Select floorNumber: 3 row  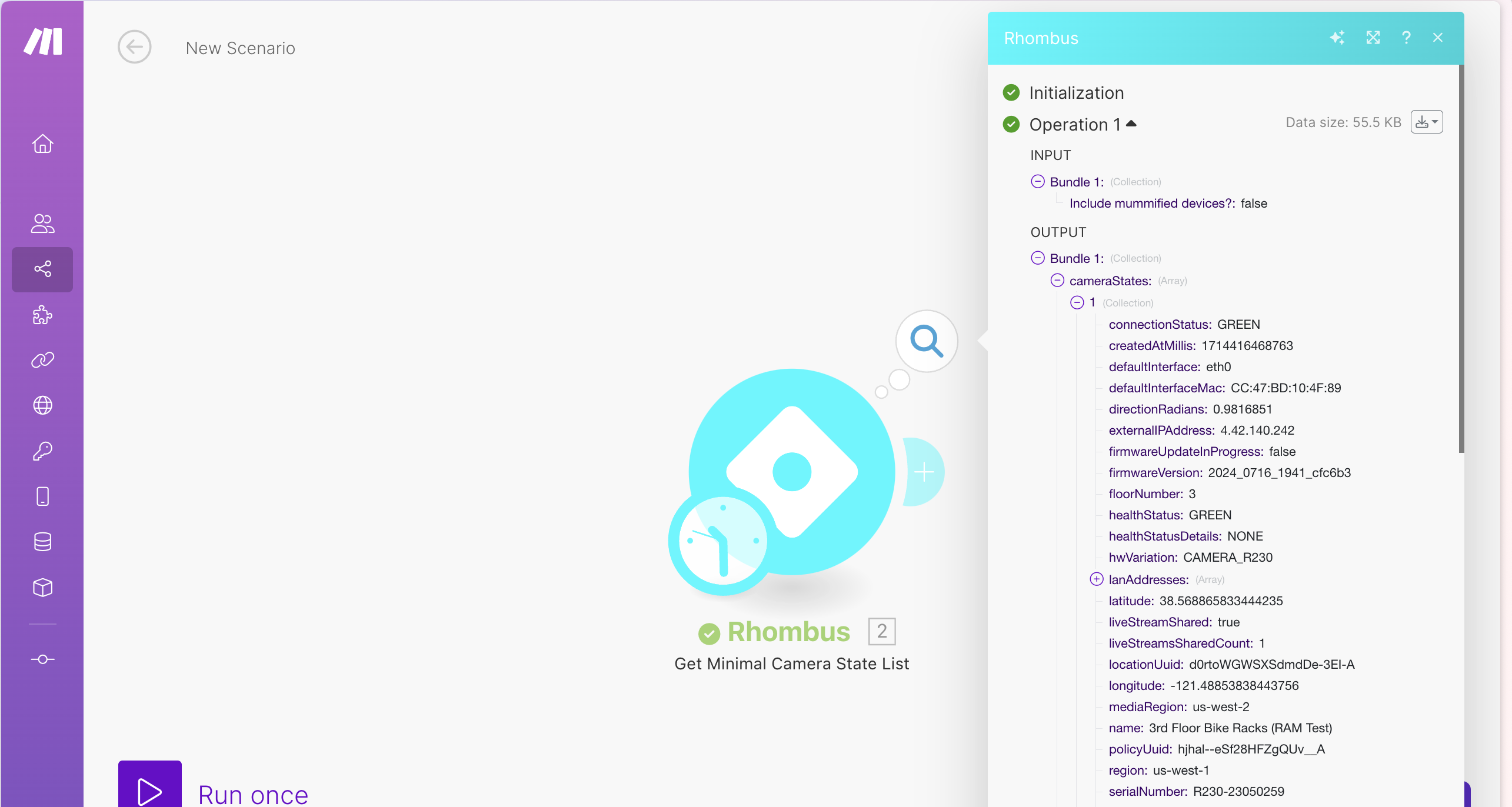(x=1152, y=494)
